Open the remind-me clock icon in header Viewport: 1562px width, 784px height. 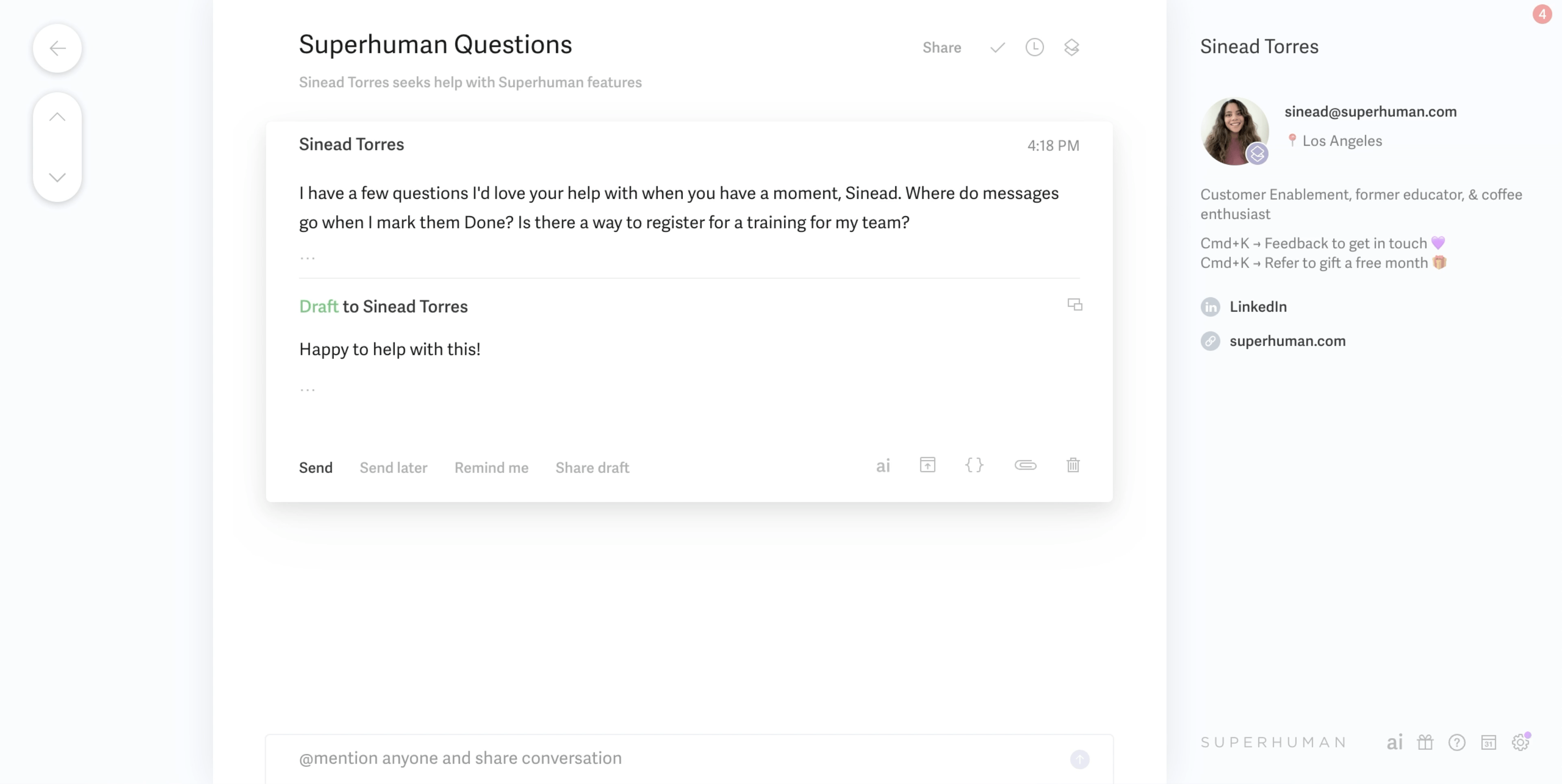(x=1034, y=47)
